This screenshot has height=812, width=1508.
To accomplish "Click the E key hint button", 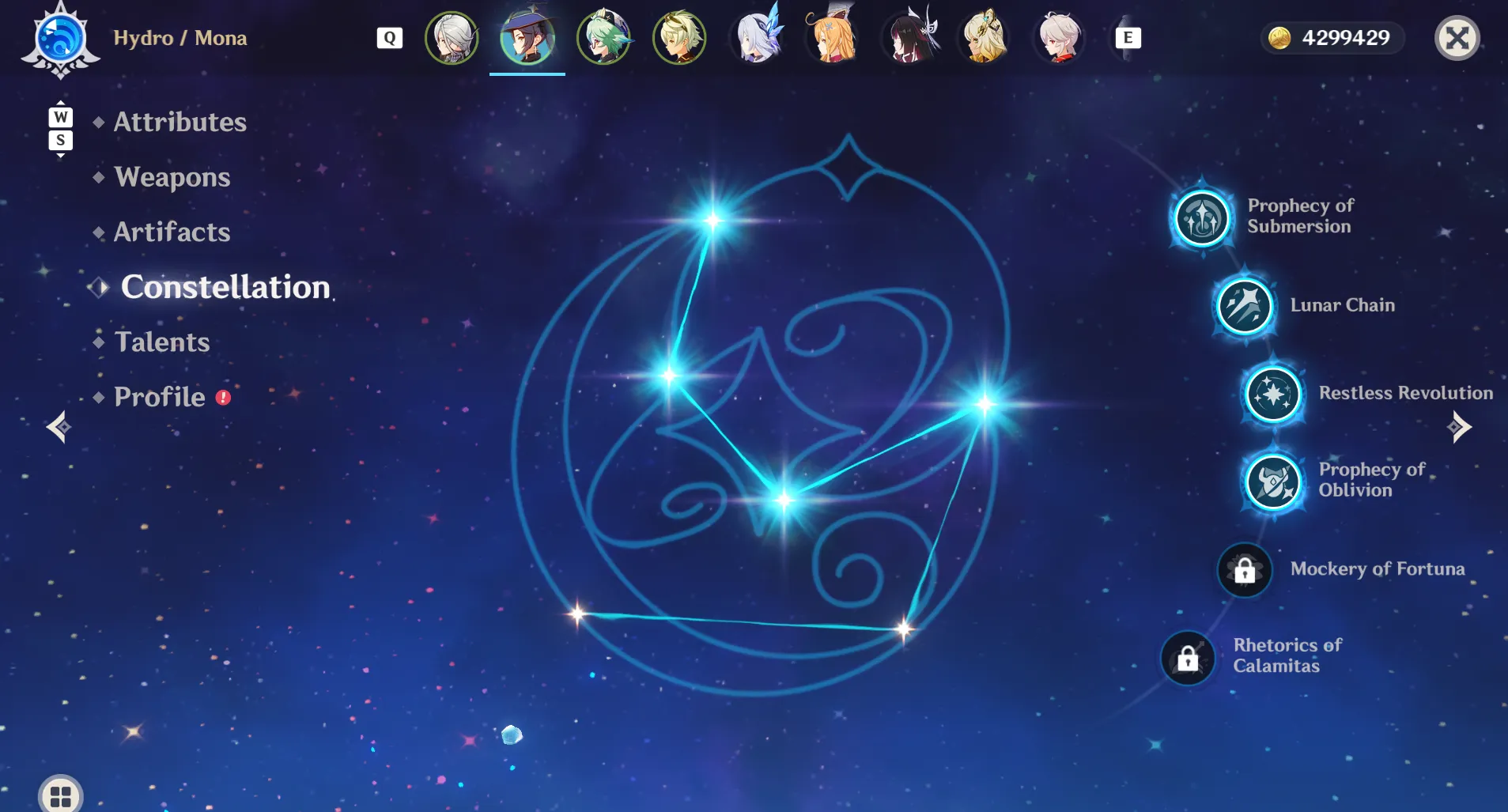I will point(1128,38).
